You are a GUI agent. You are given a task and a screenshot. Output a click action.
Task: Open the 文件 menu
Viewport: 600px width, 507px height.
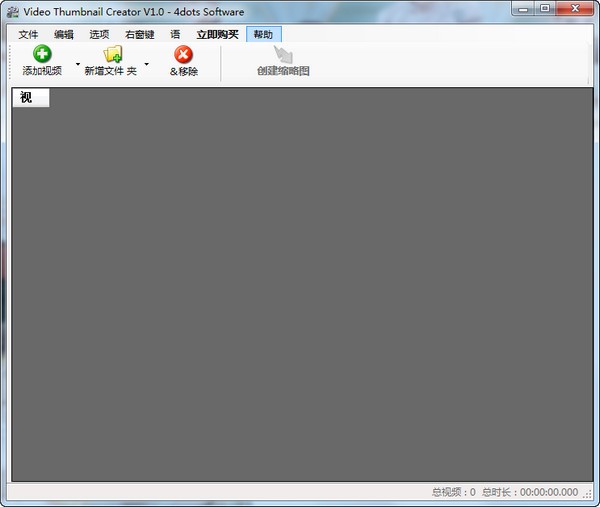pos(28,34)
